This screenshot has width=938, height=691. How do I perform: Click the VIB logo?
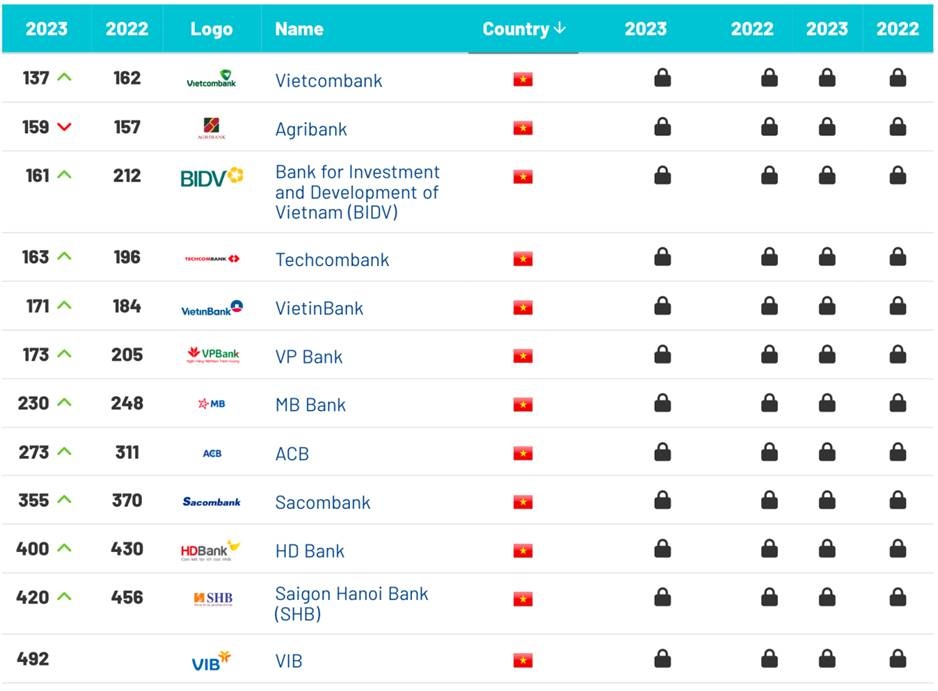point(211,661)
